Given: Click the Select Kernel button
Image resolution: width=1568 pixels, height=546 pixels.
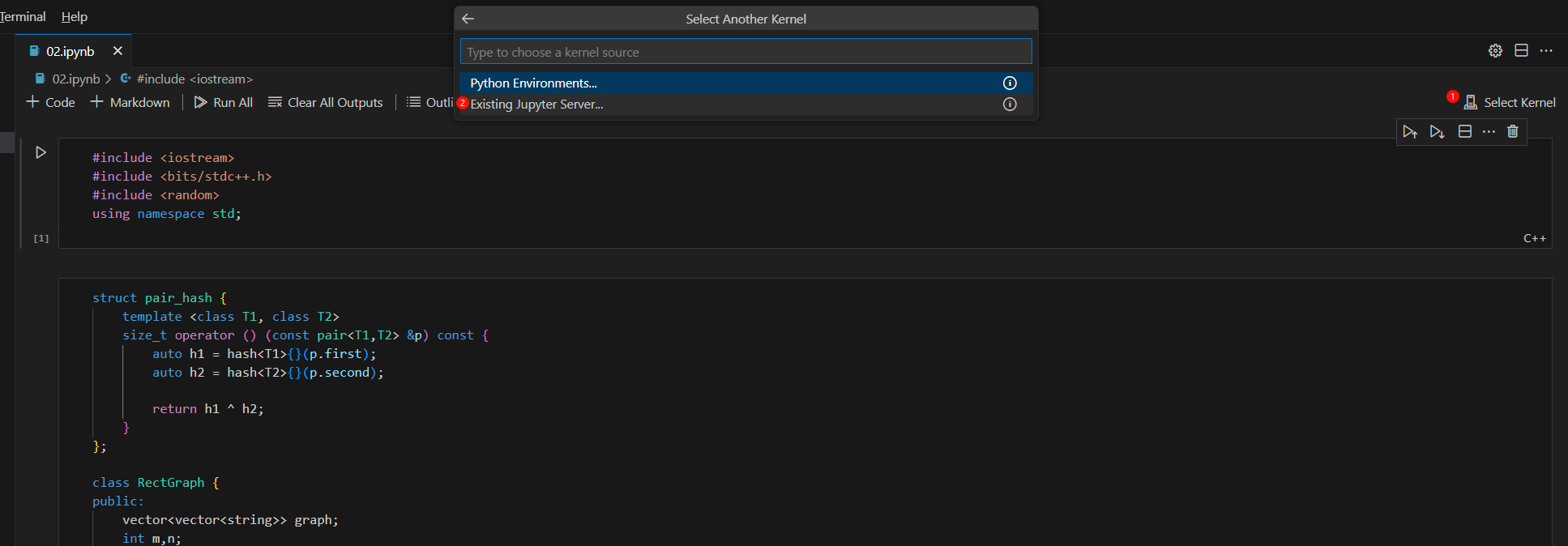Looking at the screenshot, I should coord(1510,102).
